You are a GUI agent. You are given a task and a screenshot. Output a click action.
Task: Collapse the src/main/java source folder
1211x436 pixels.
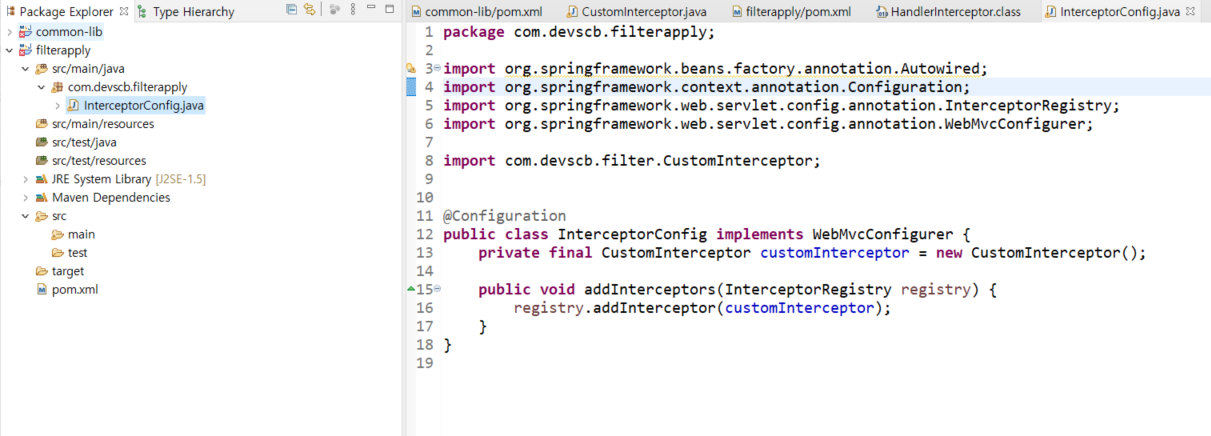[x=25, y=69]
